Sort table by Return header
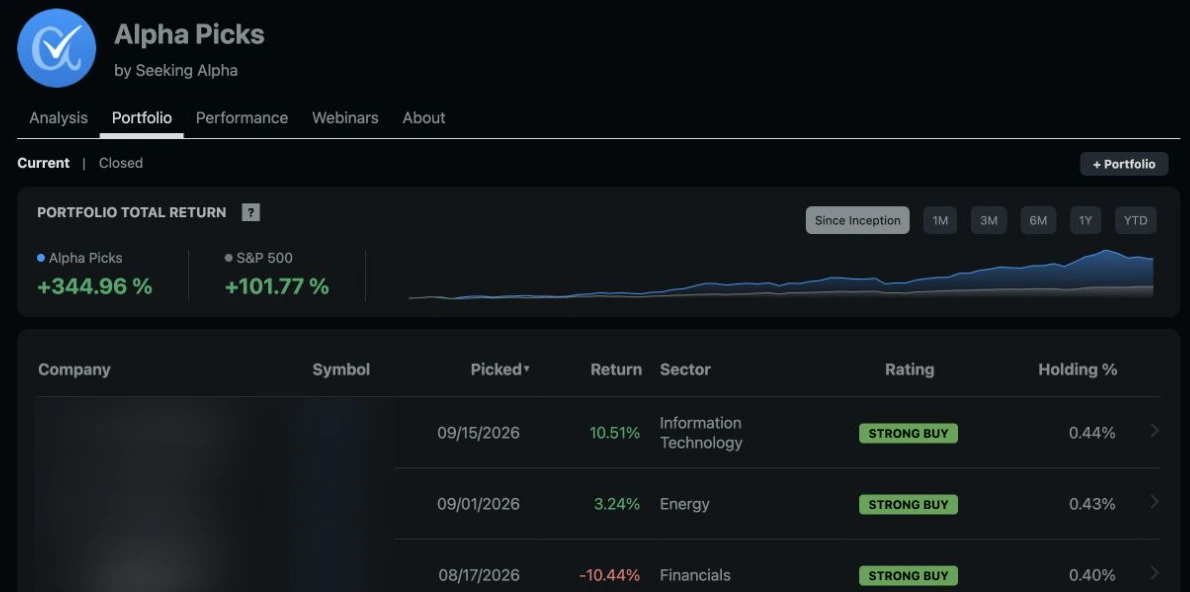1190x592 pixels. pos(616,370)
